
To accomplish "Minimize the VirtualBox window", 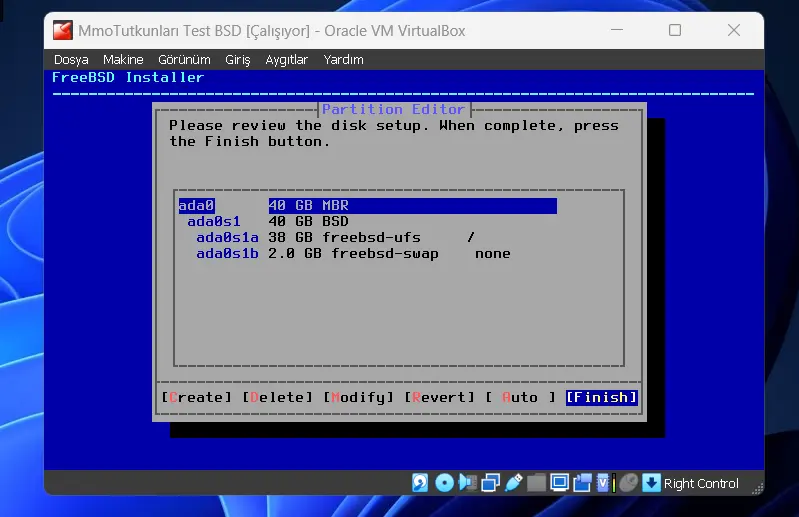I will (617, 31).
